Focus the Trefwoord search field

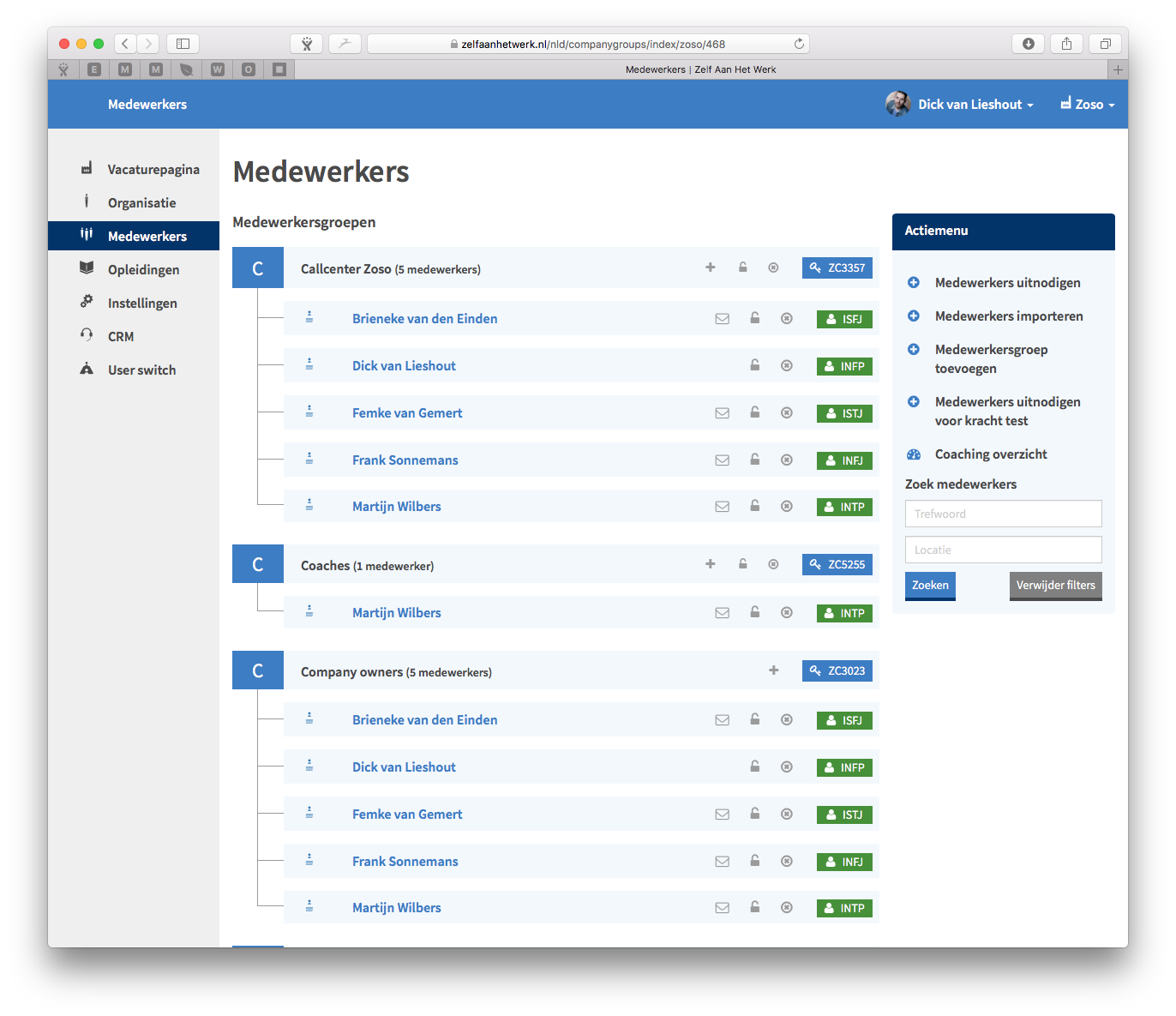pyautogui.click(x=1004, y=514)
